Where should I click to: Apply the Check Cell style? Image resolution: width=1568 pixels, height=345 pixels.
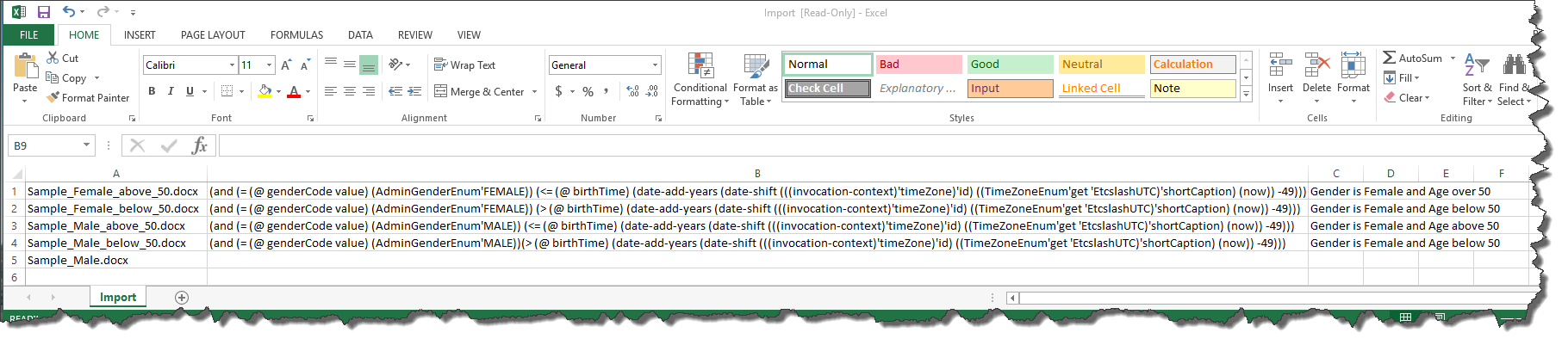tap(827, 89)
